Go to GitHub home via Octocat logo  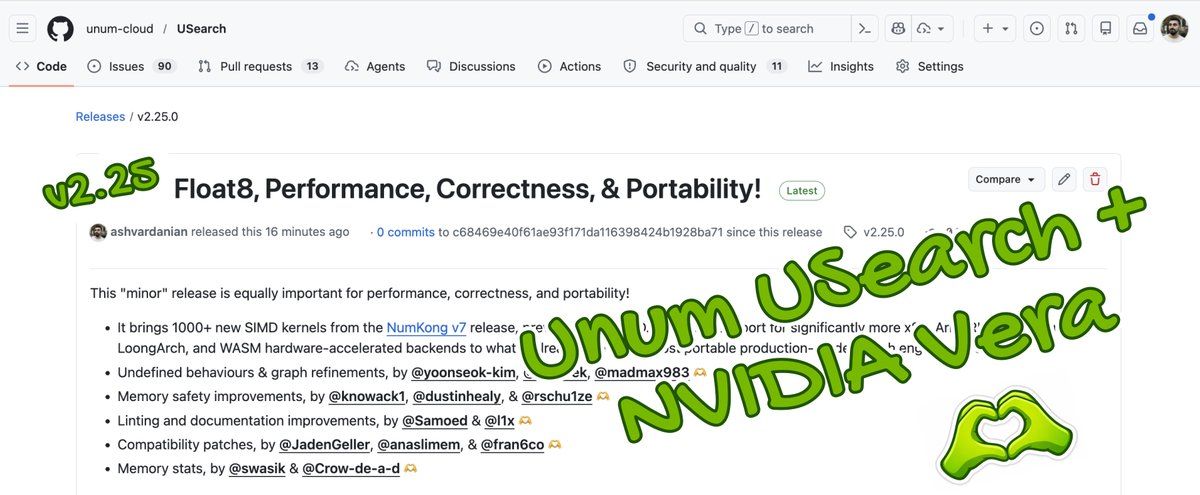click(x=61, y=28)
